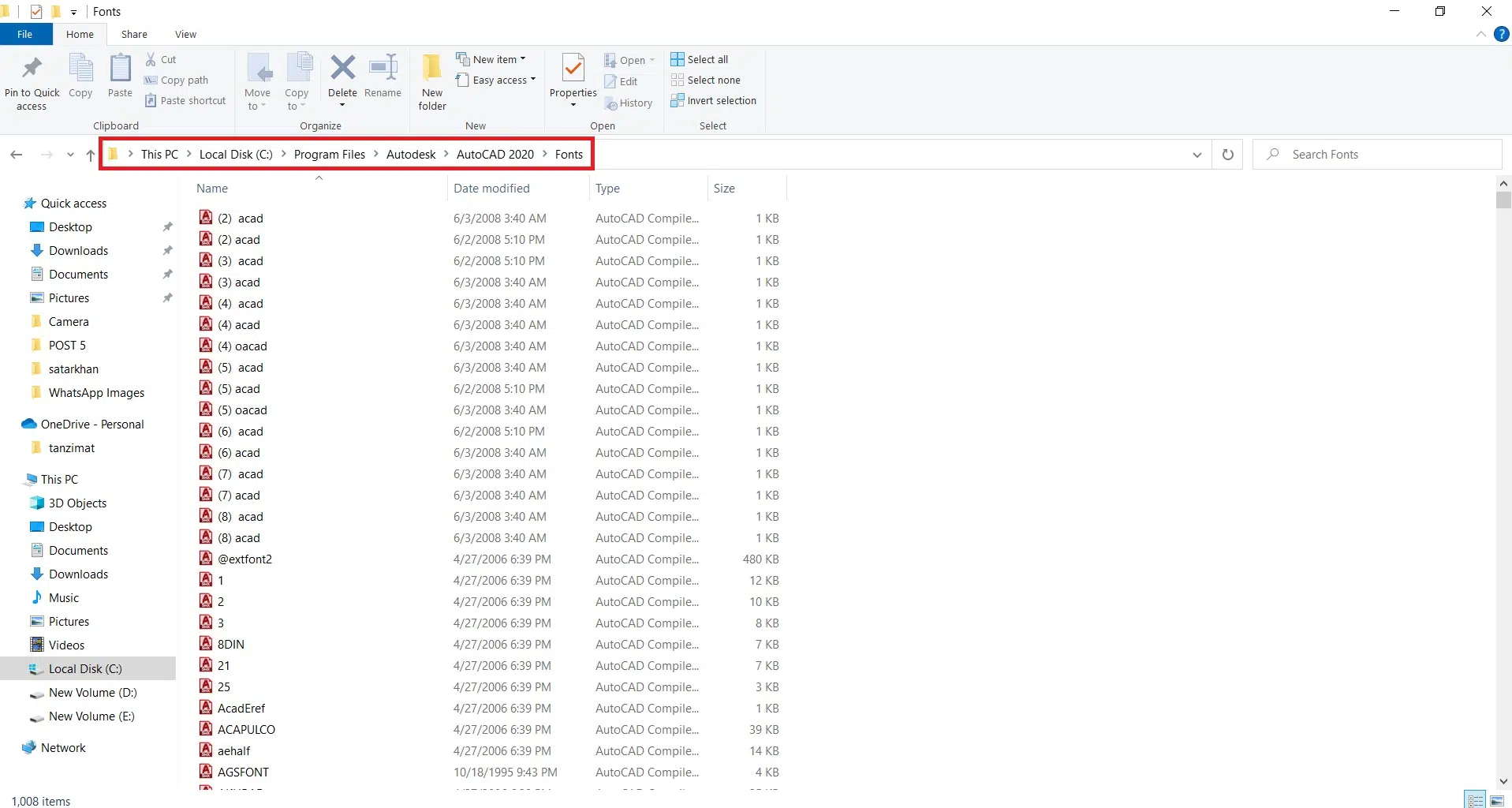Refresh the Fonts folder view
1512x808 pixels.
(1227, 155)
